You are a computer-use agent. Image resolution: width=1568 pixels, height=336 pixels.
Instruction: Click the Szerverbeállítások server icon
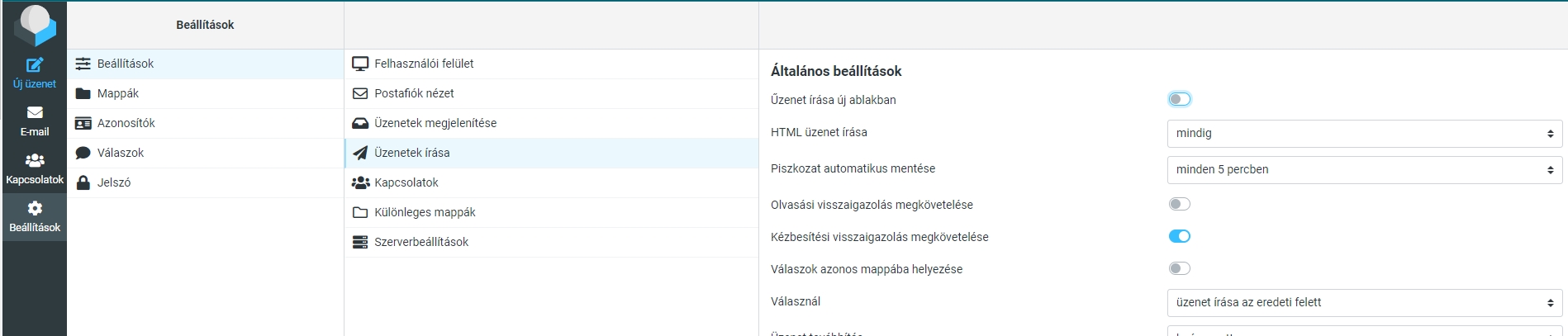click(360, 242)
